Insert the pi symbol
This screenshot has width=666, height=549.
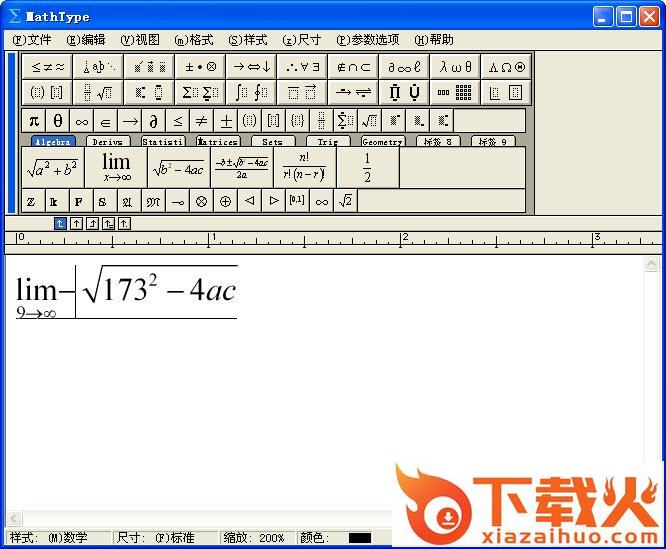(x=34, y=121)
